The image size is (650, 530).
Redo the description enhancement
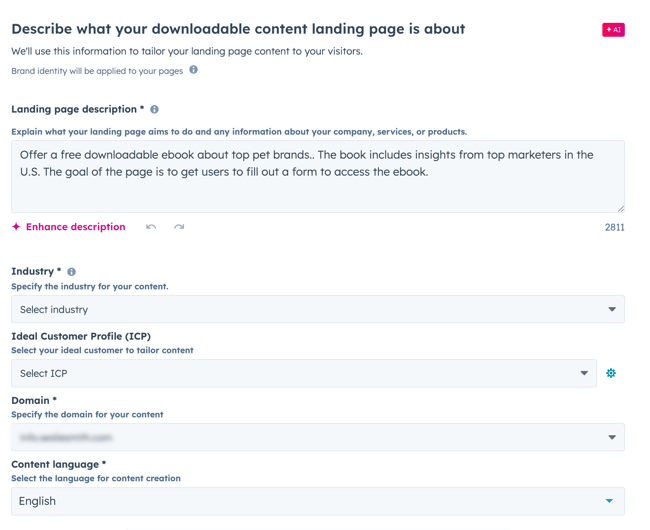click(x=179, y=227)
